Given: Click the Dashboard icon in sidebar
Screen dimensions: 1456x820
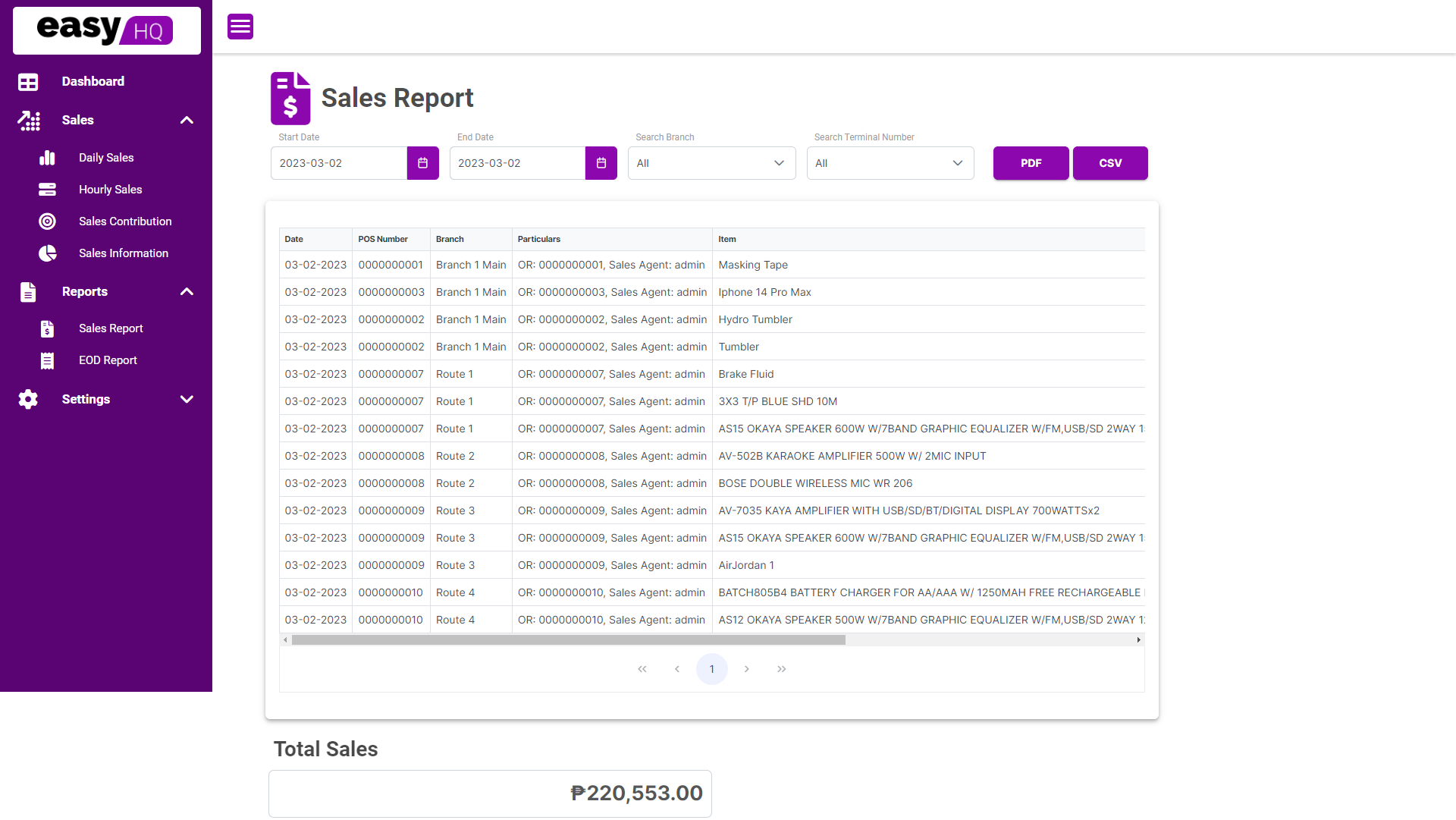Looking at the screenshot, I should coord(28,81).
